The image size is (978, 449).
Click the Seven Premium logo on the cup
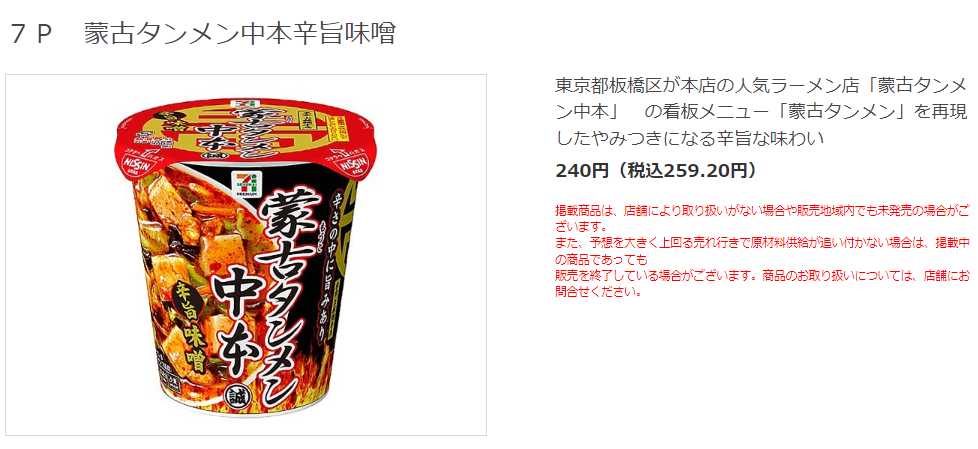[242, 183]
